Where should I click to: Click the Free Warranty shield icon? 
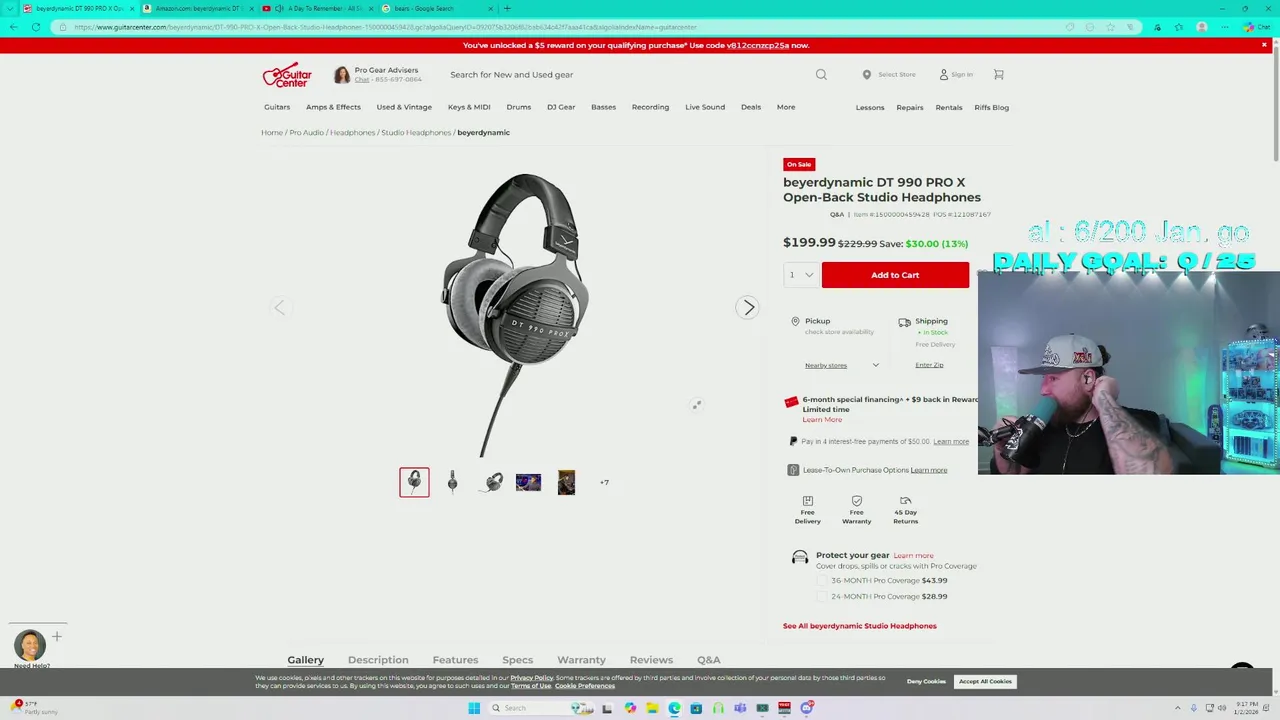coord(856,501)
